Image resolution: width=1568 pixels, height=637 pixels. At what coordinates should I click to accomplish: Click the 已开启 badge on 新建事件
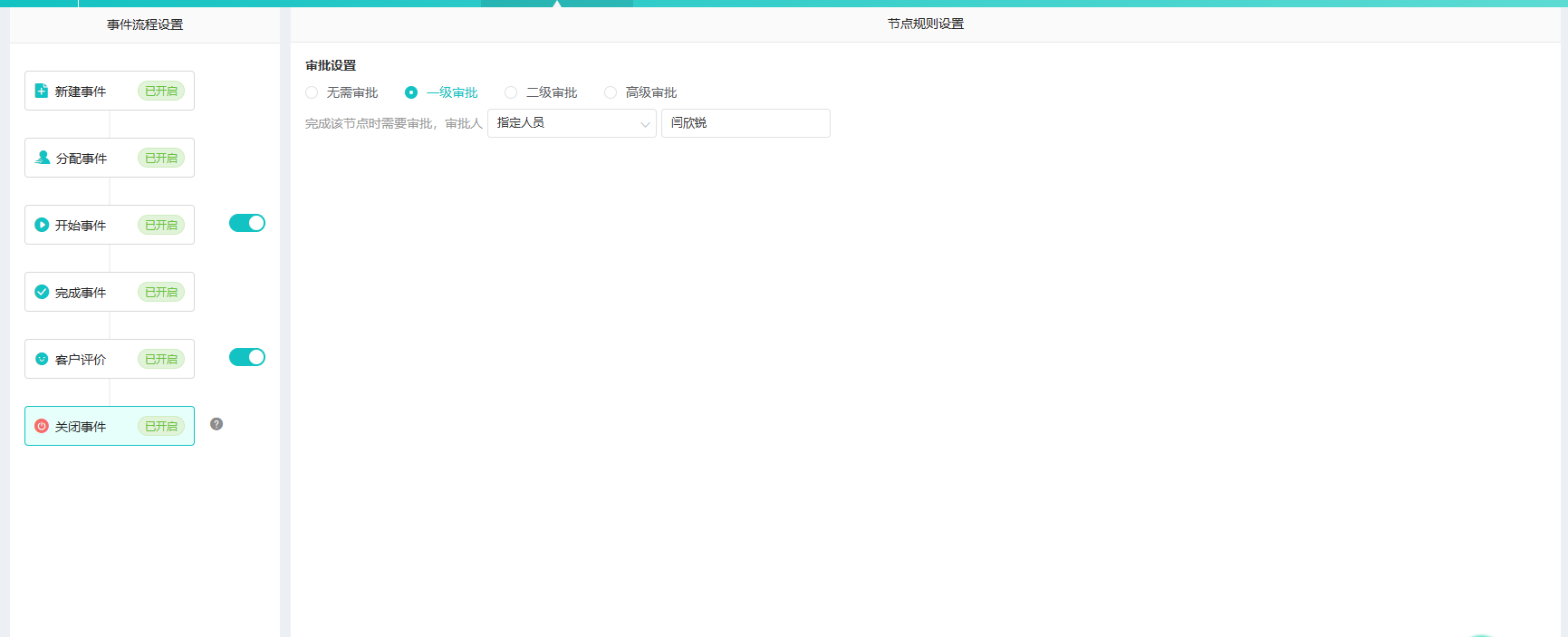[161, 91]
